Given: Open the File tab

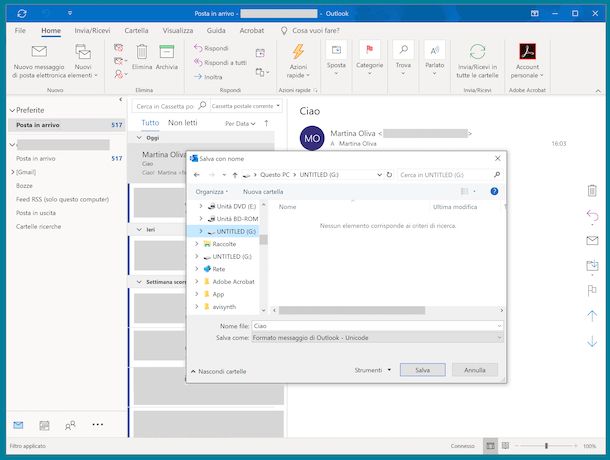Looking at the screenshot, I should coord(20,30).
